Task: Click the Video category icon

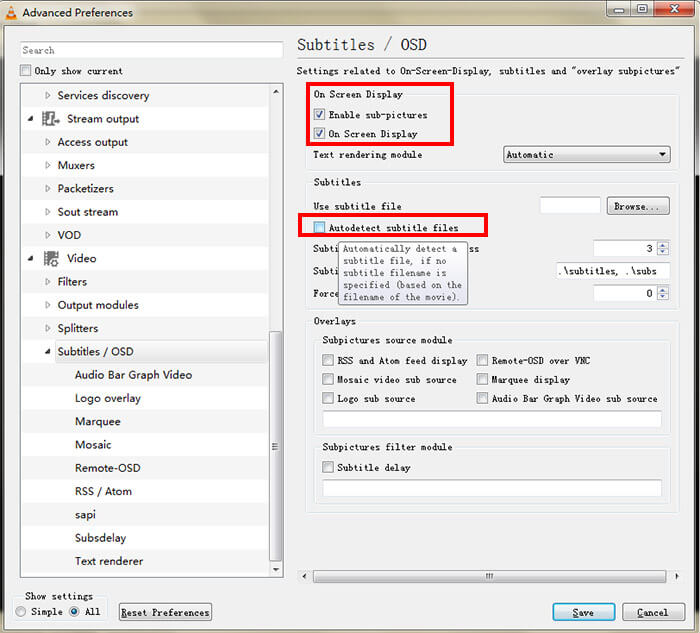Action: tap(51, 258)
